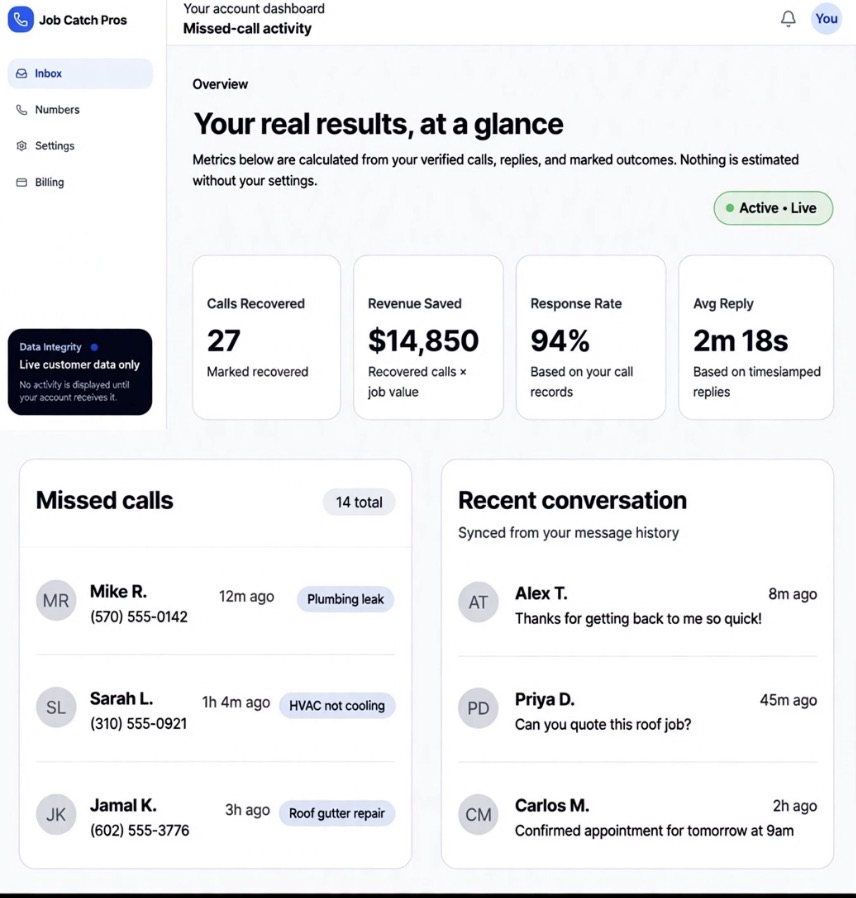Open the You profile avatar
The width and height of the screenshot is (856, 898).
[826, 19]
